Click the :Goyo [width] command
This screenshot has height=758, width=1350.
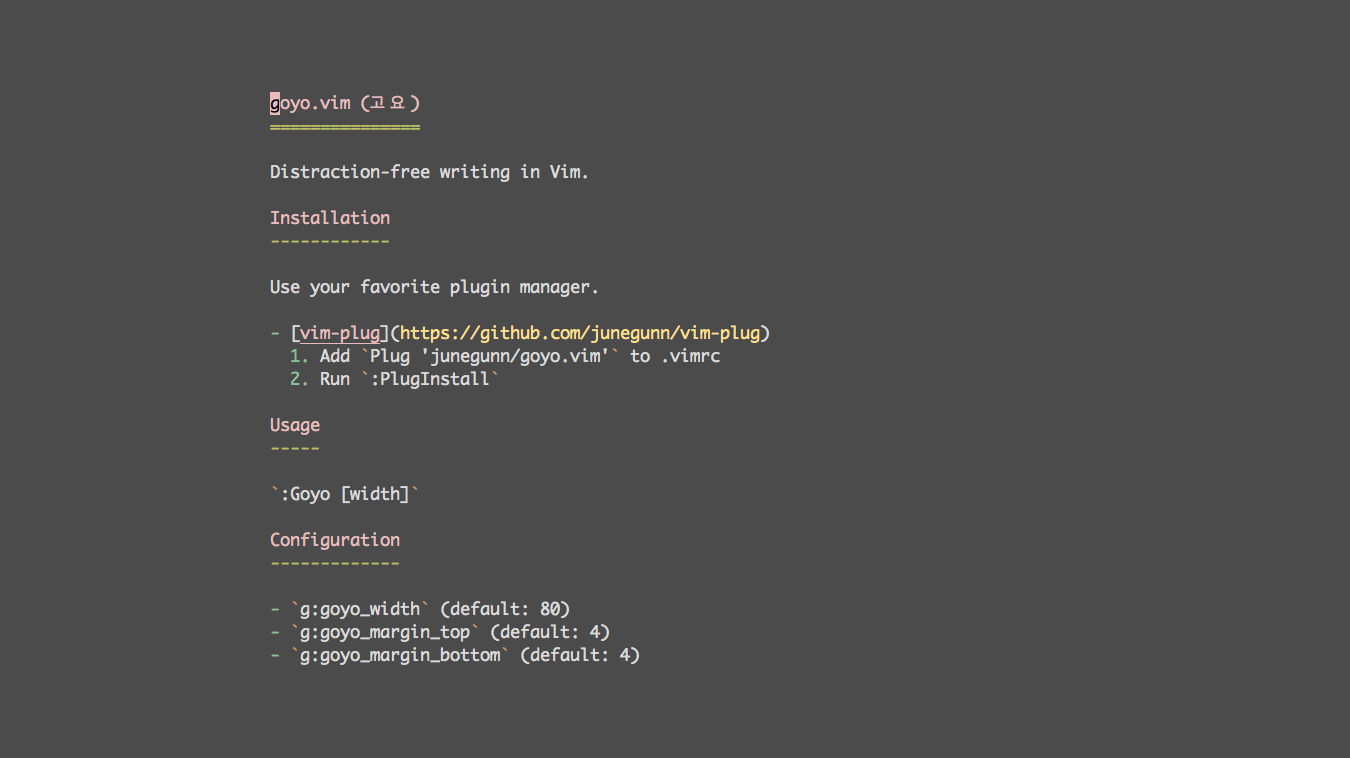tap(345, 494)
